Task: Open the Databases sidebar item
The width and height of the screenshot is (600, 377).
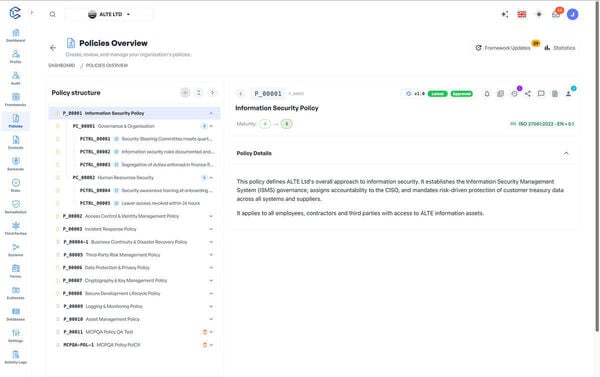Action: 16,314
